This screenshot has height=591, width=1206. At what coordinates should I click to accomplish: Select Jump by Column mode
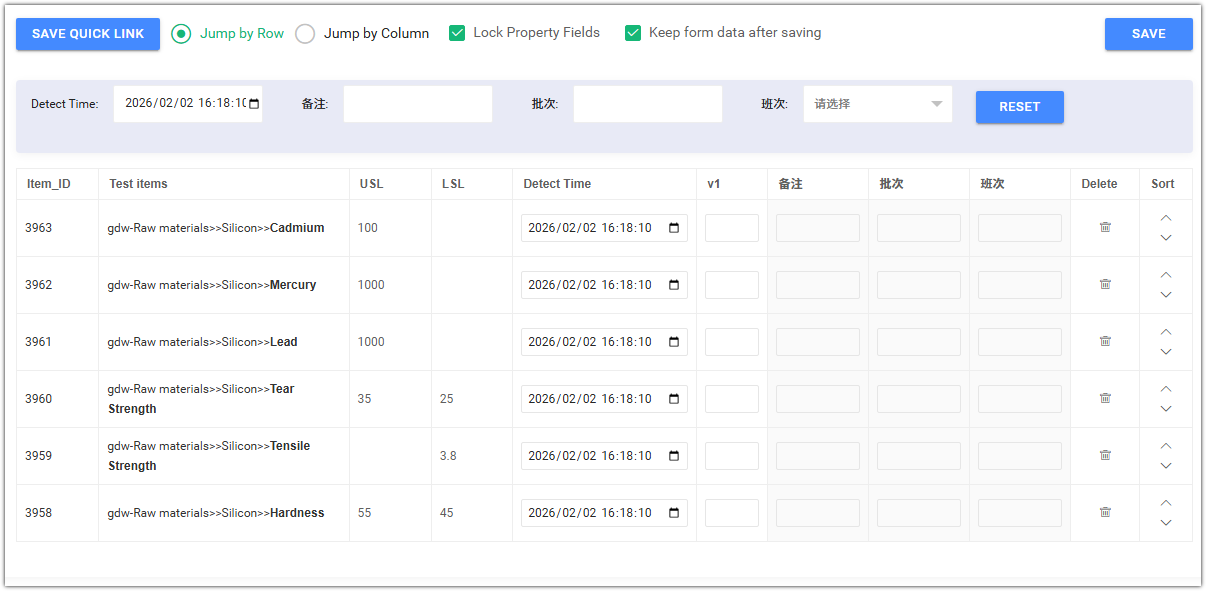305,32
